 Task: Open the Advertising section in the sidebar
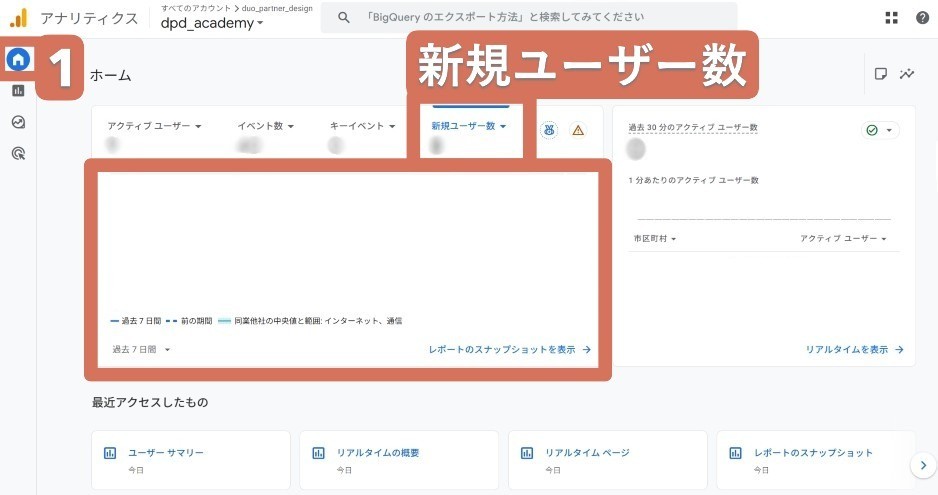click(18, 153)
